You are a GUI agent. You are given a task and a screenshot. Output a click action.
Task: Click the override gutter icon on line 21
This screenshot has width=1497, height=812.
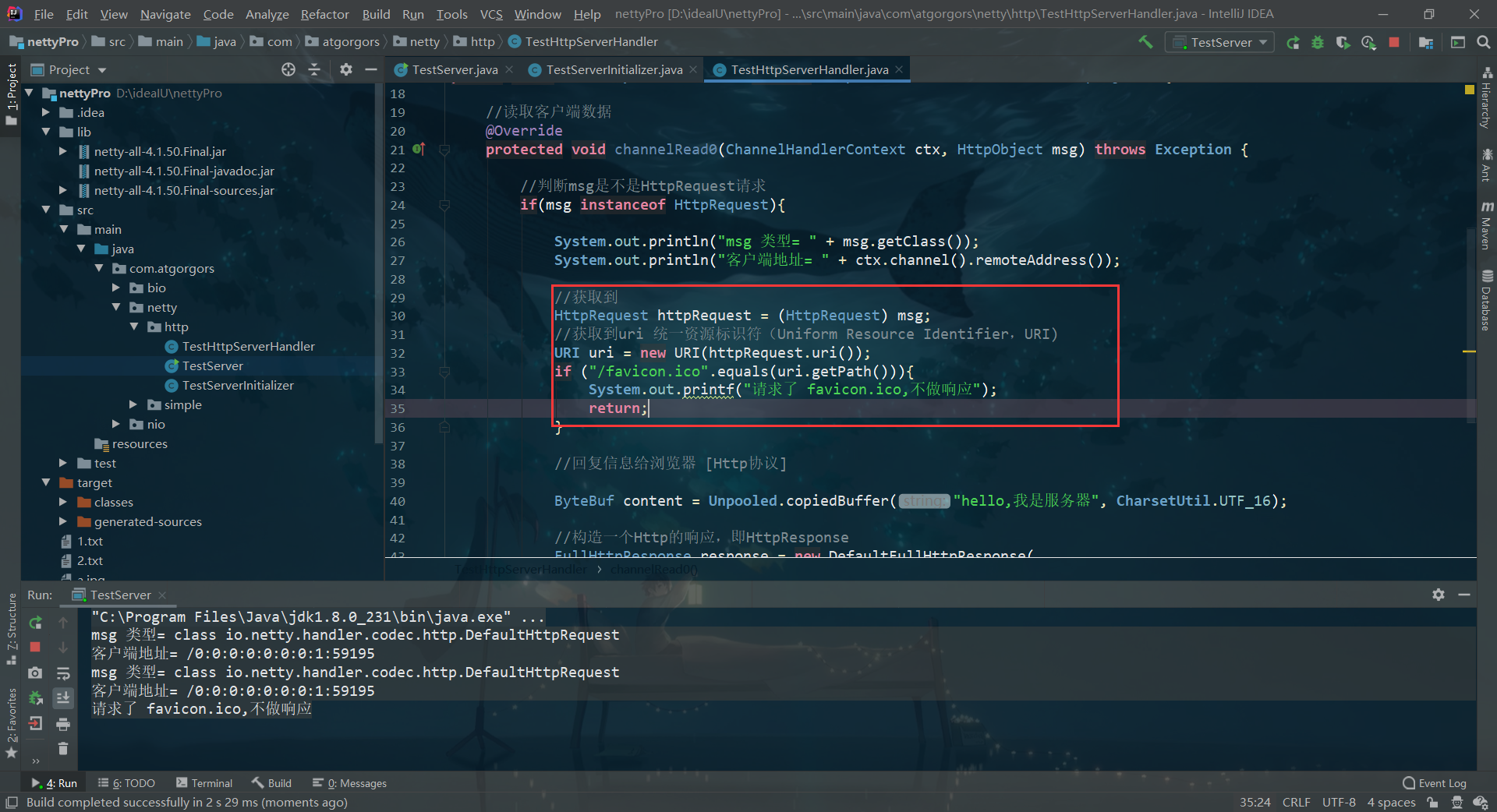coord(419,149)
